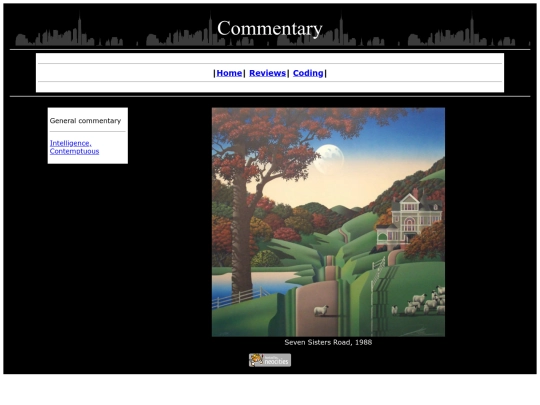Open the Coding page link

click(x=308, y=73)
